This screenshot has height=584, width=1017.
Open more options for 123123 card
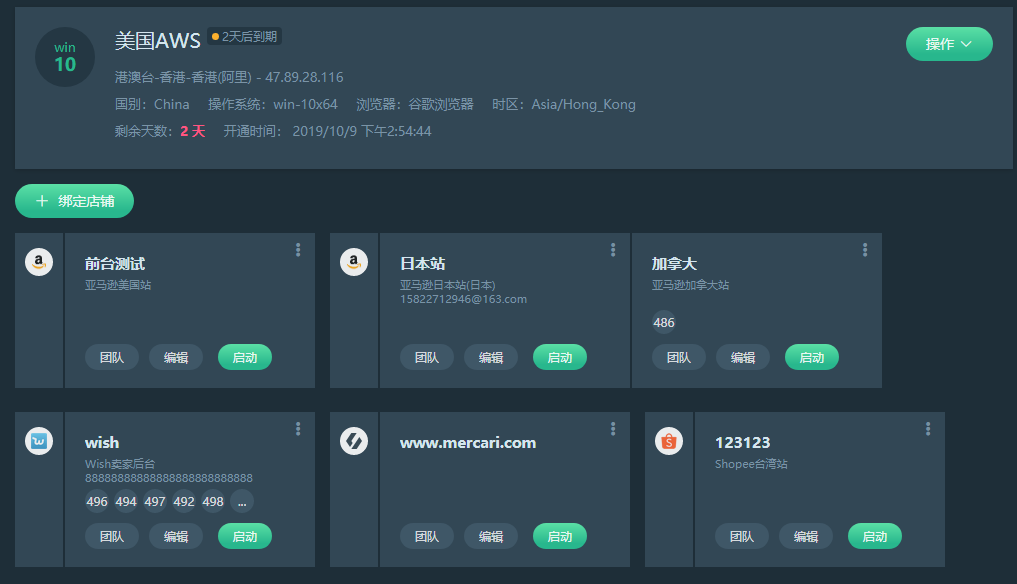928,429
